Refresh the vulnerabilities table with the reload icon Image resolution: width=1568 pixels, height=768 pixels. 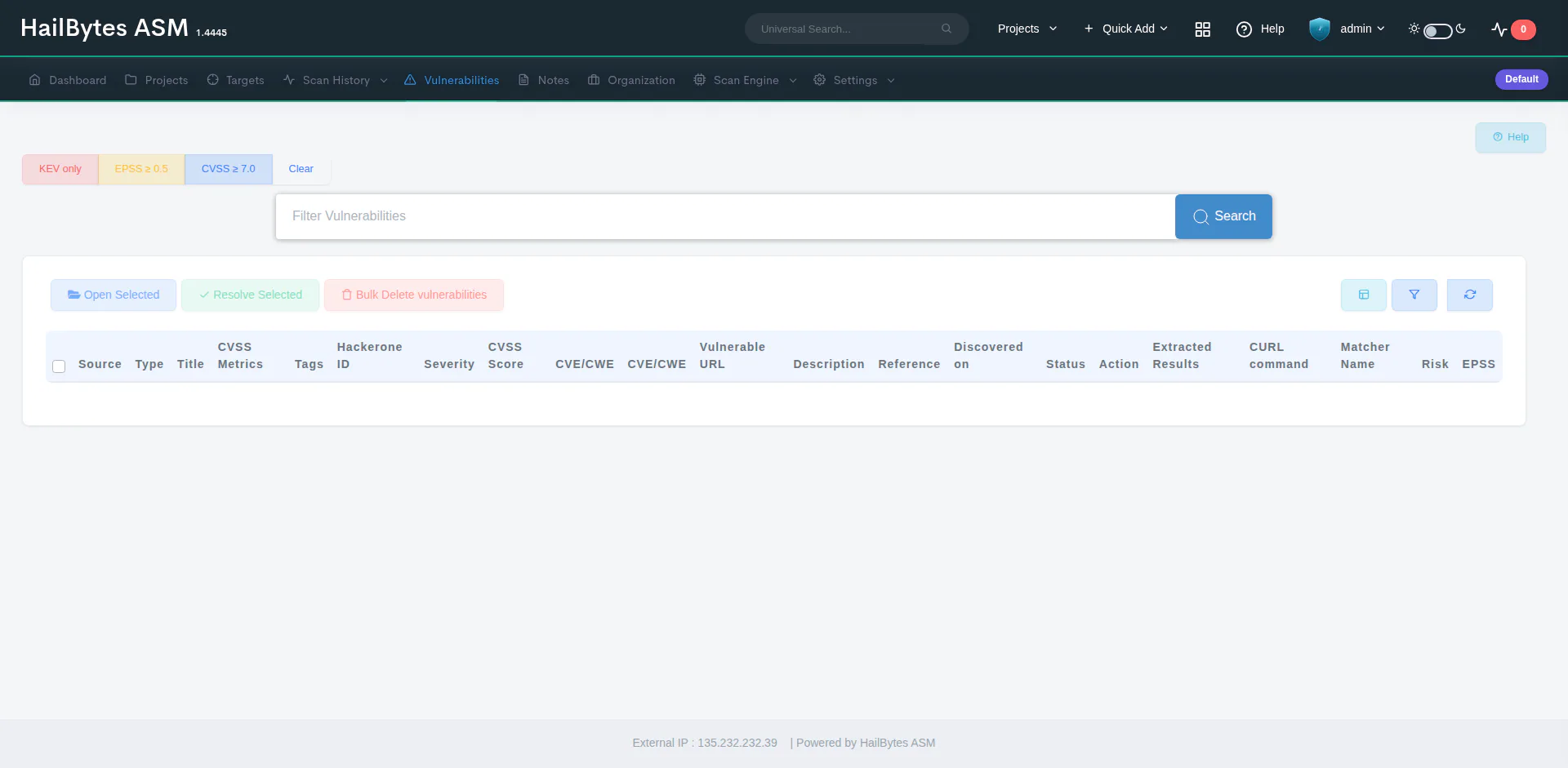tap(1470, 295)
